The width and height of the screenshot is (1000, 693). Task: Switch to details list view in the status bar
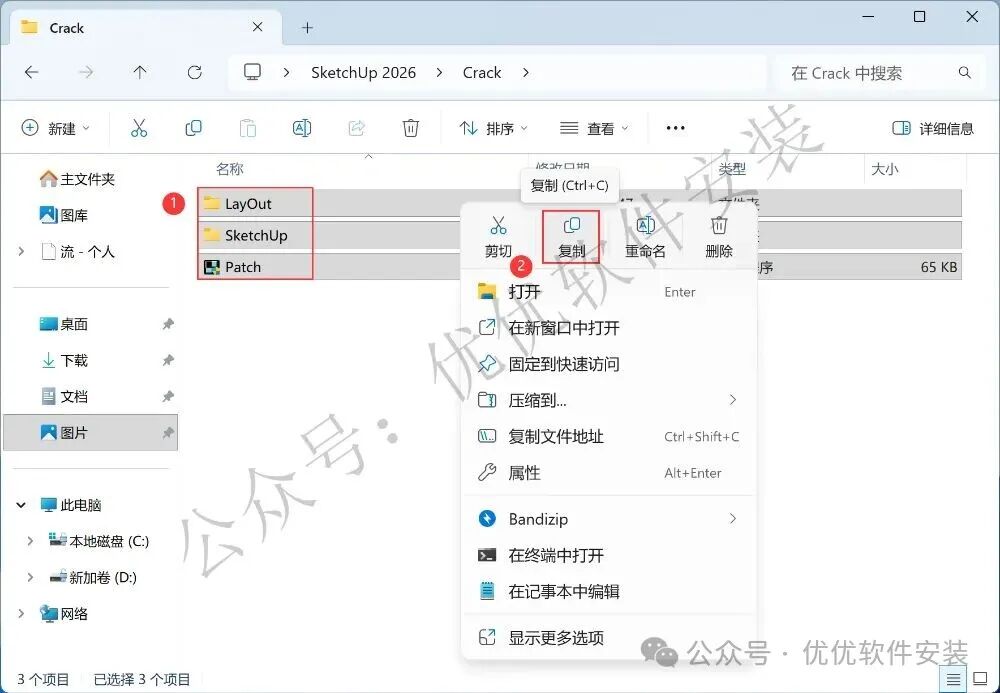[x=953, y=679]
